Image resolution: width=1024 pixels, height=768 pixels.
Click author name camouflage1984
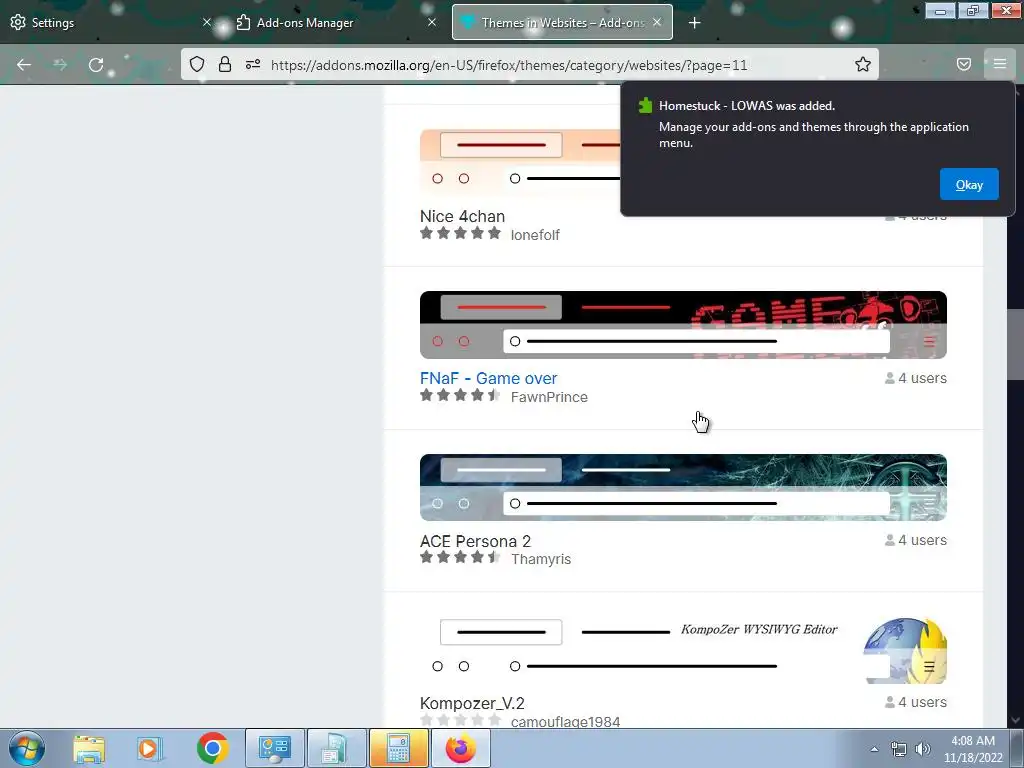coord(566,721)
